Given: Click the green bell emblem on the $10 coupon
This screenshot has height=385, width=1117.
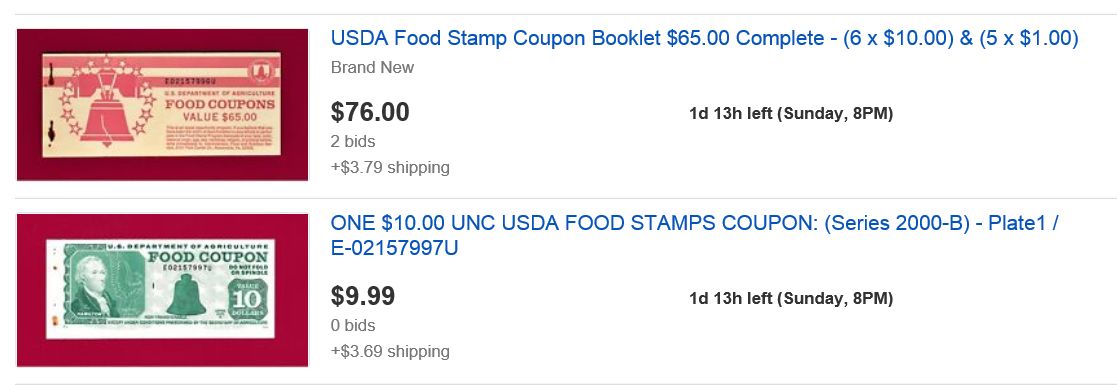Looking at the screenshot, I should pos(186,294).
